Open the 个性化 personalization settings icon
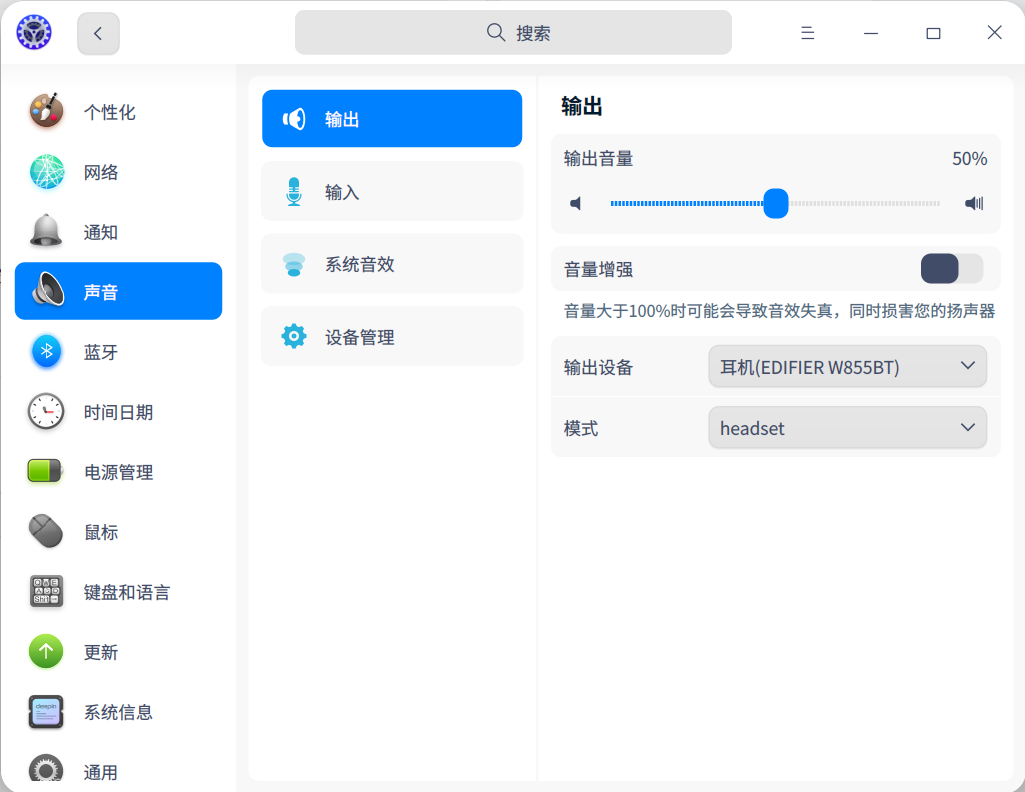Viewport: 1025px width, 792px height. (45, 111)
